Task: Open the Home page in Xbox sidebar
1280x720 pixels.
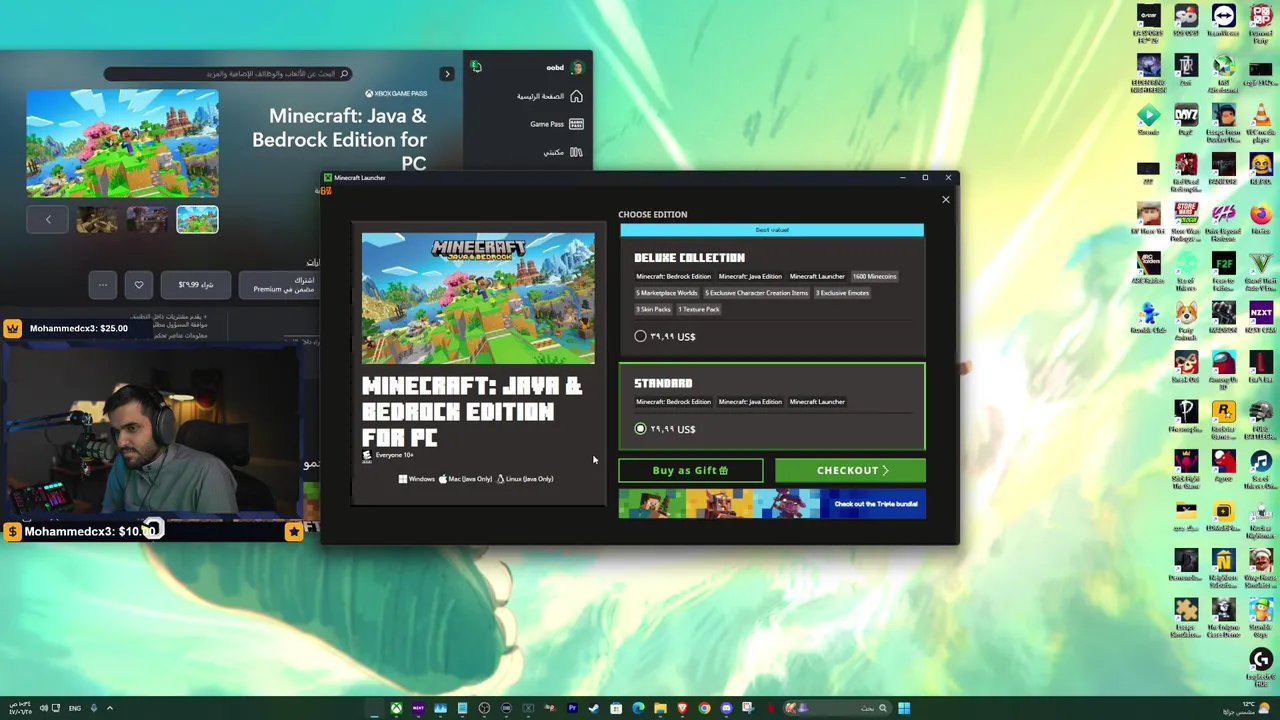Action: click(549, 97)
